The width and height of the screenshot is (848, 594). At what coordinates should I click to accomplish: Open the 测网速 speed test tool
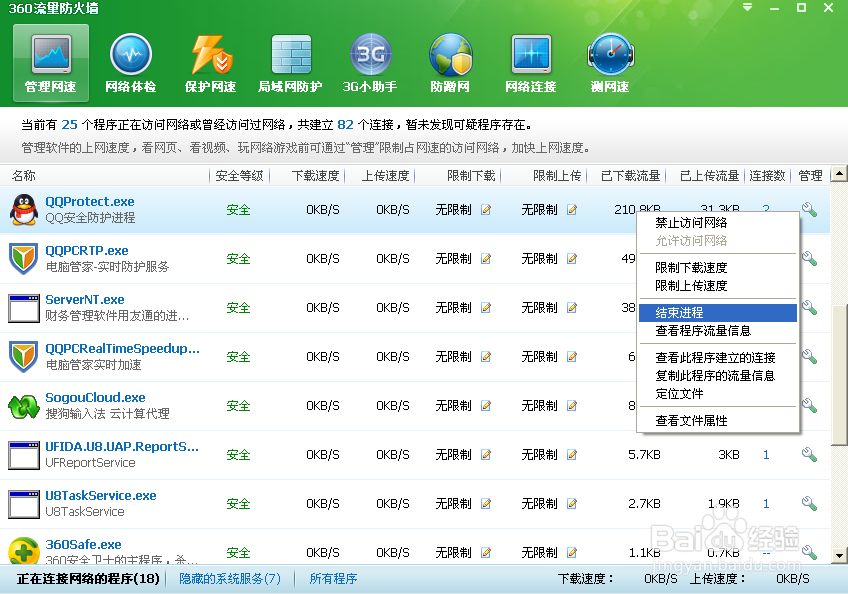pyautogui.click(x=610, y=63)
